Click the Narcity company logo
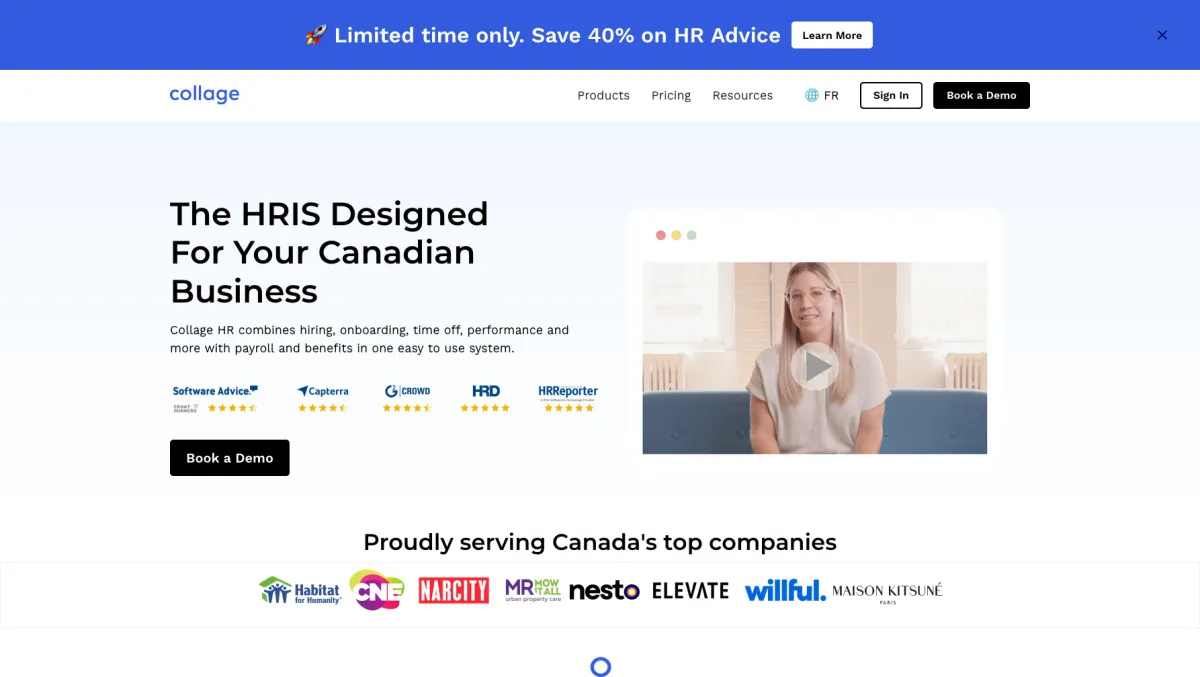 454,590
